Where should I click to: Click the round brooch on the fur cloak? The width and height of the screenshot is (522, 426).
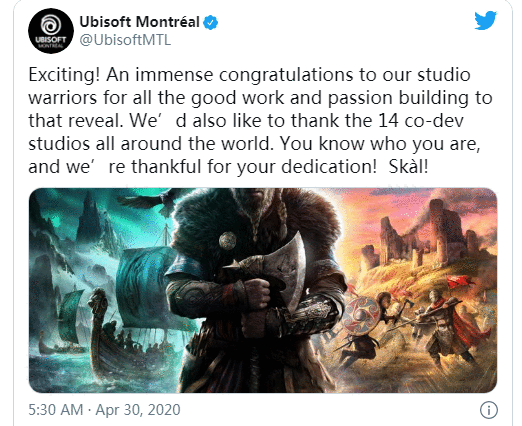[x=228, y=240]
